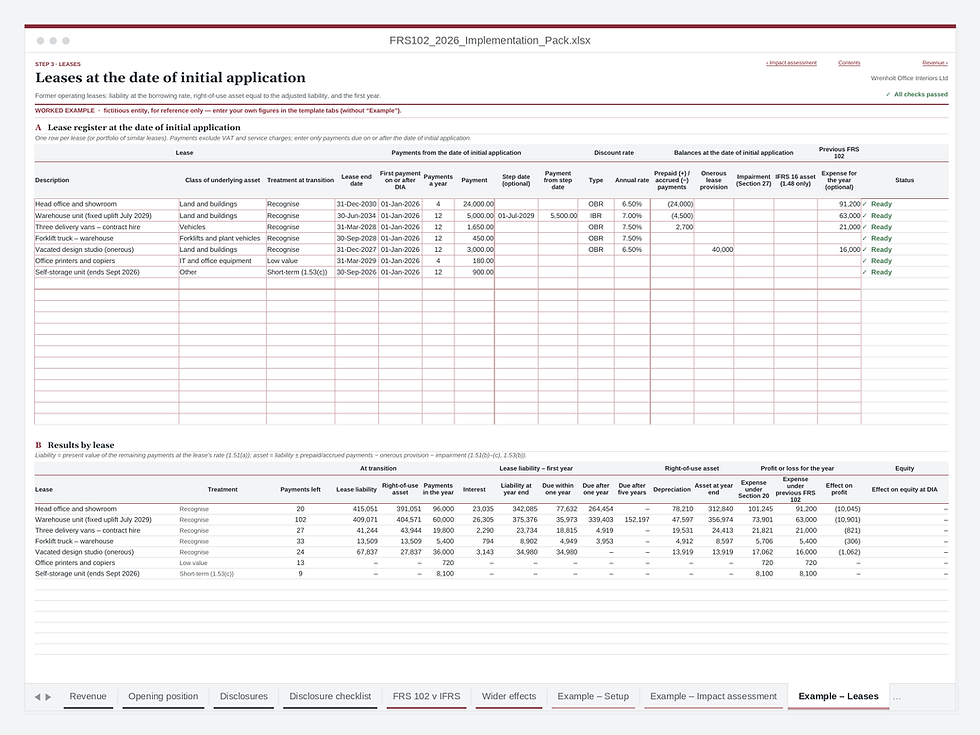980x735 pixels.
Task: Select Office printers and copiers register cell
Action: 106,261
